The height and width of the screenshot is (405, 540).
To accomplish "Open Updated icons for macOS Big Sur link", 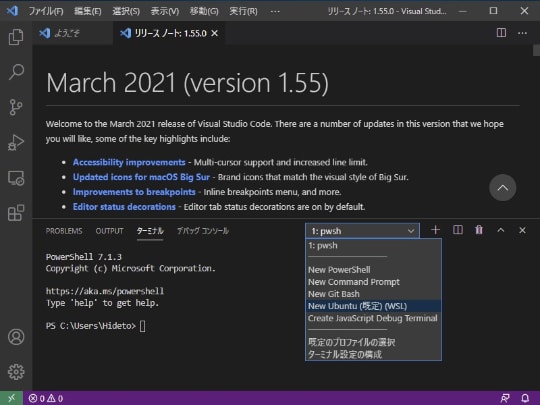I will 141,177.
